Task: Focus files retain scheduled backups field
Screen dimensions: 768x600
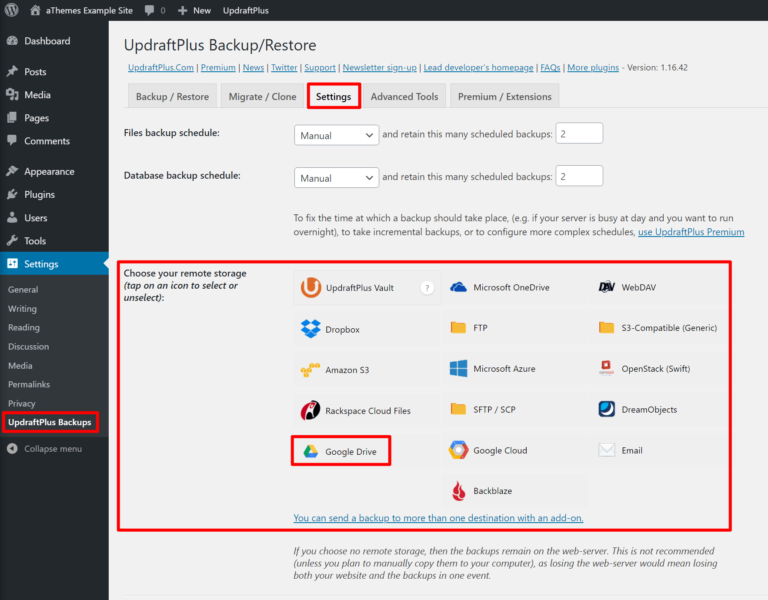Action: (579, 133)
